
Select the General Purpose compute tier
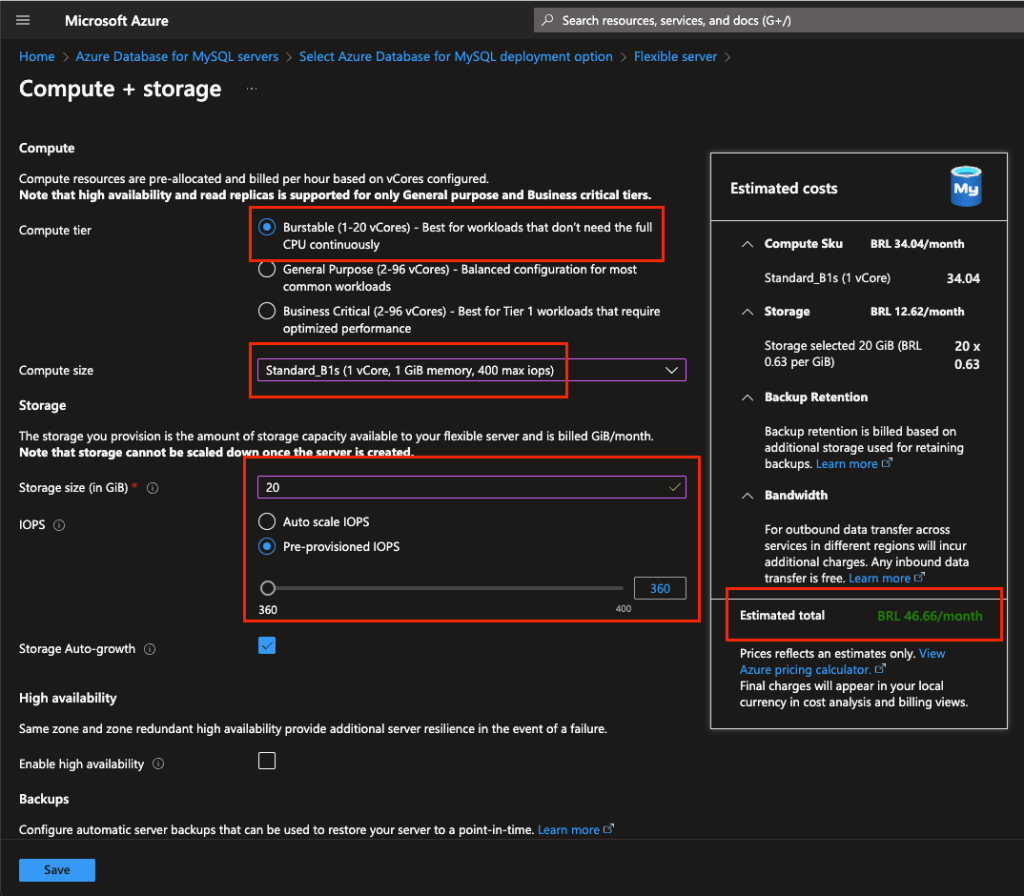coord(267,269)
